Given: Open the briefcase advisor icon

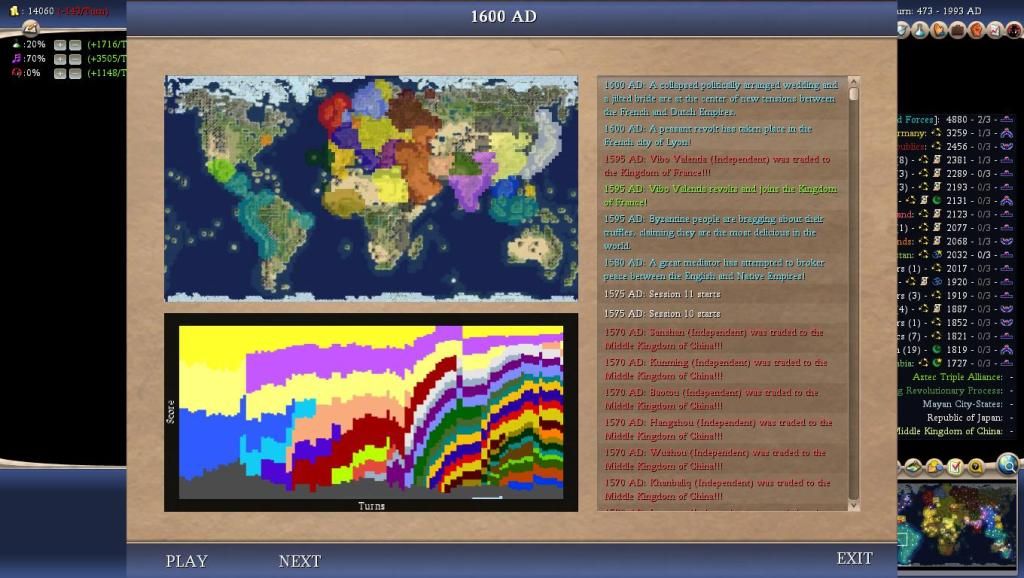Looking at the screenshot, I should coord(957,30).
